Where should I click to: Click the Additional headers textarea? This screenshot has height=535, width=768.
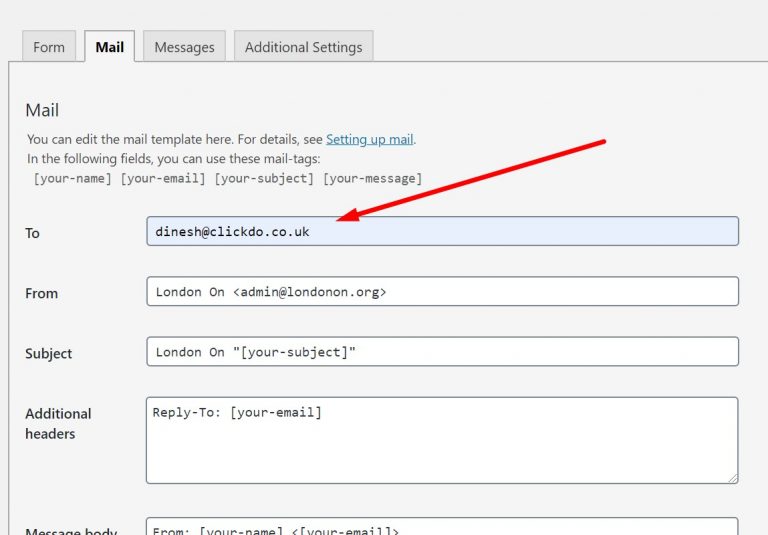[x=442, y=440]
